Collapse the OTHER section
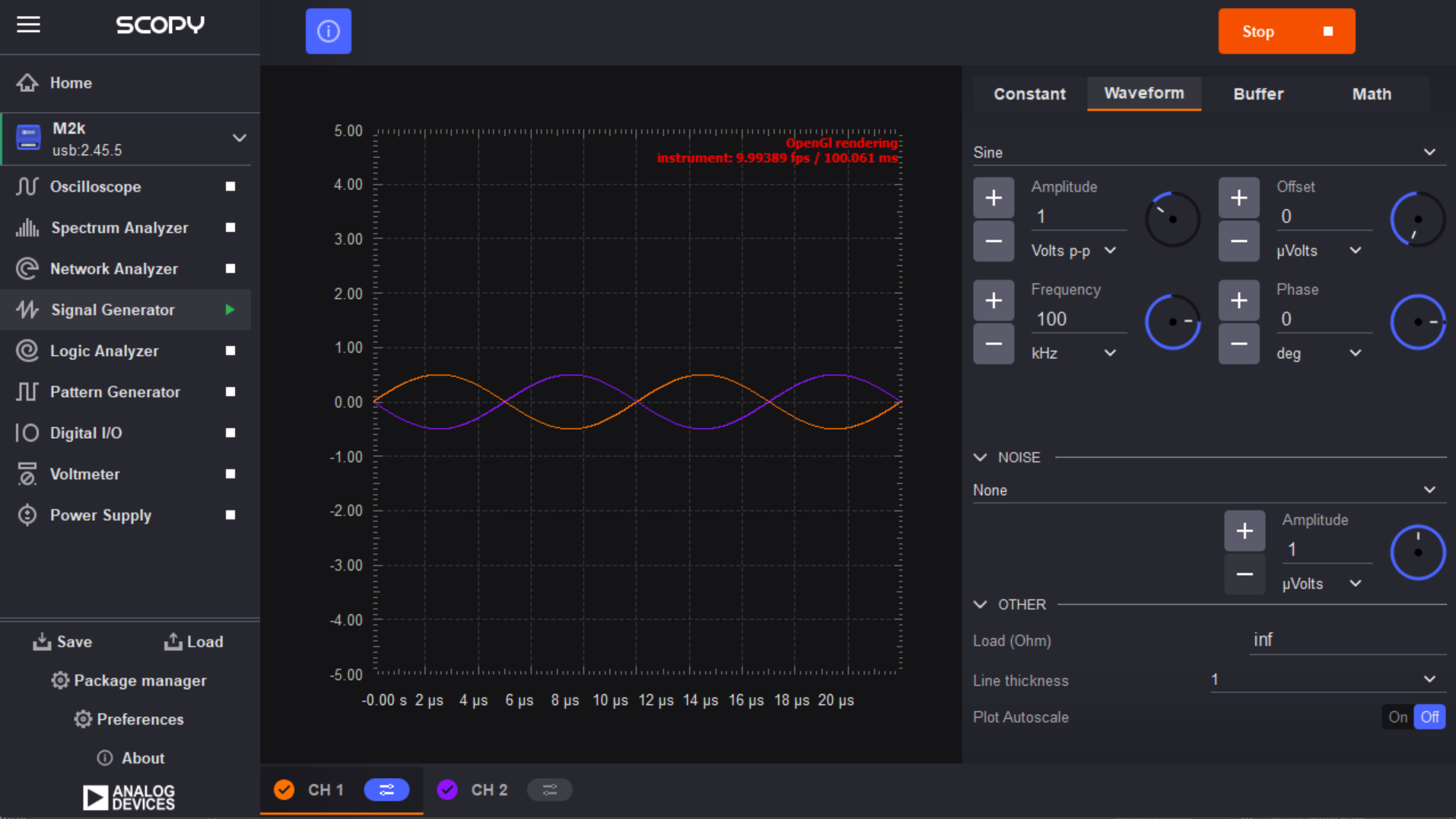The height and width of the screenshot is (819, 1456). pos(981,605)
